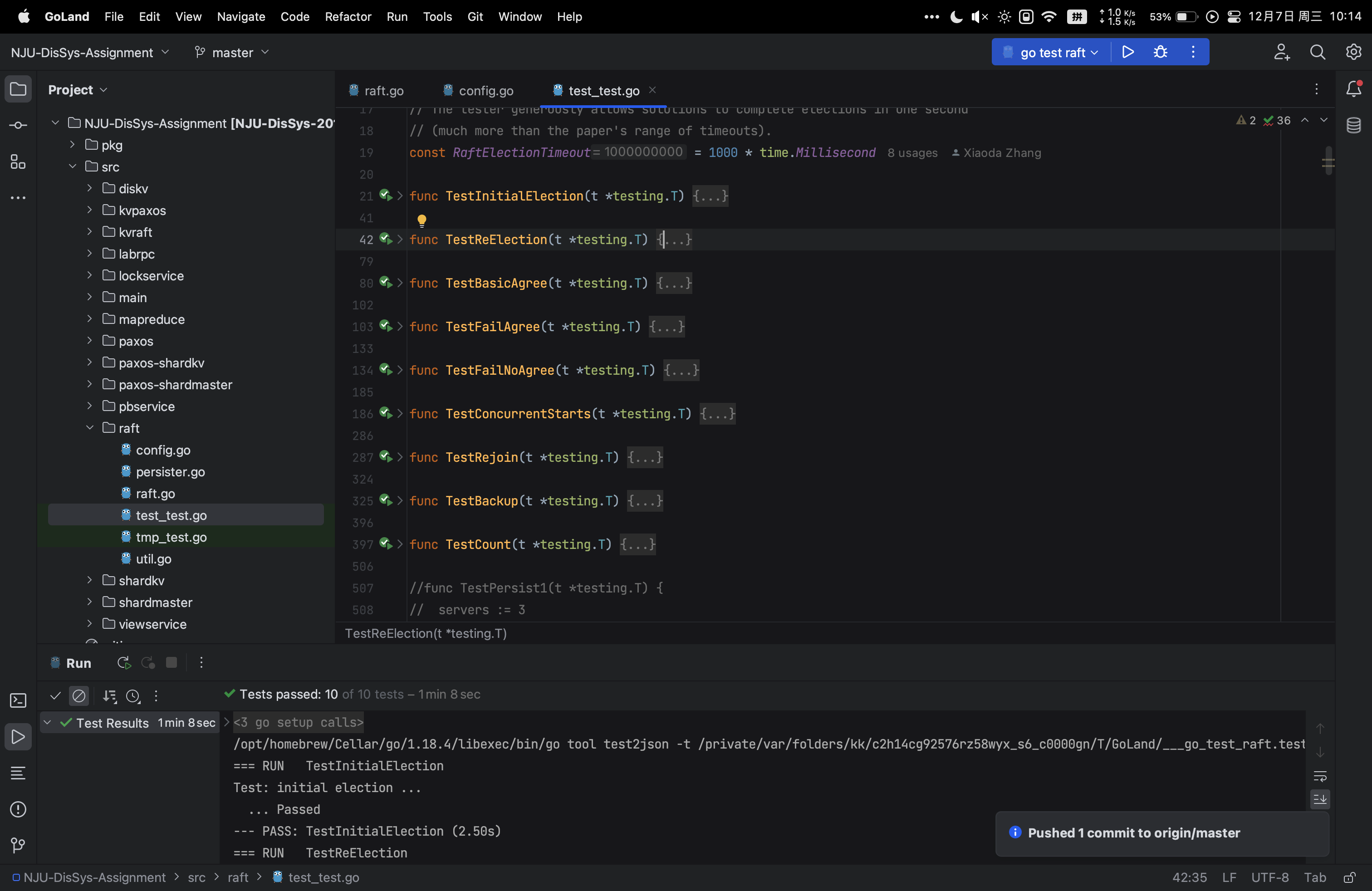Sort test results button

tap(109, 695)
